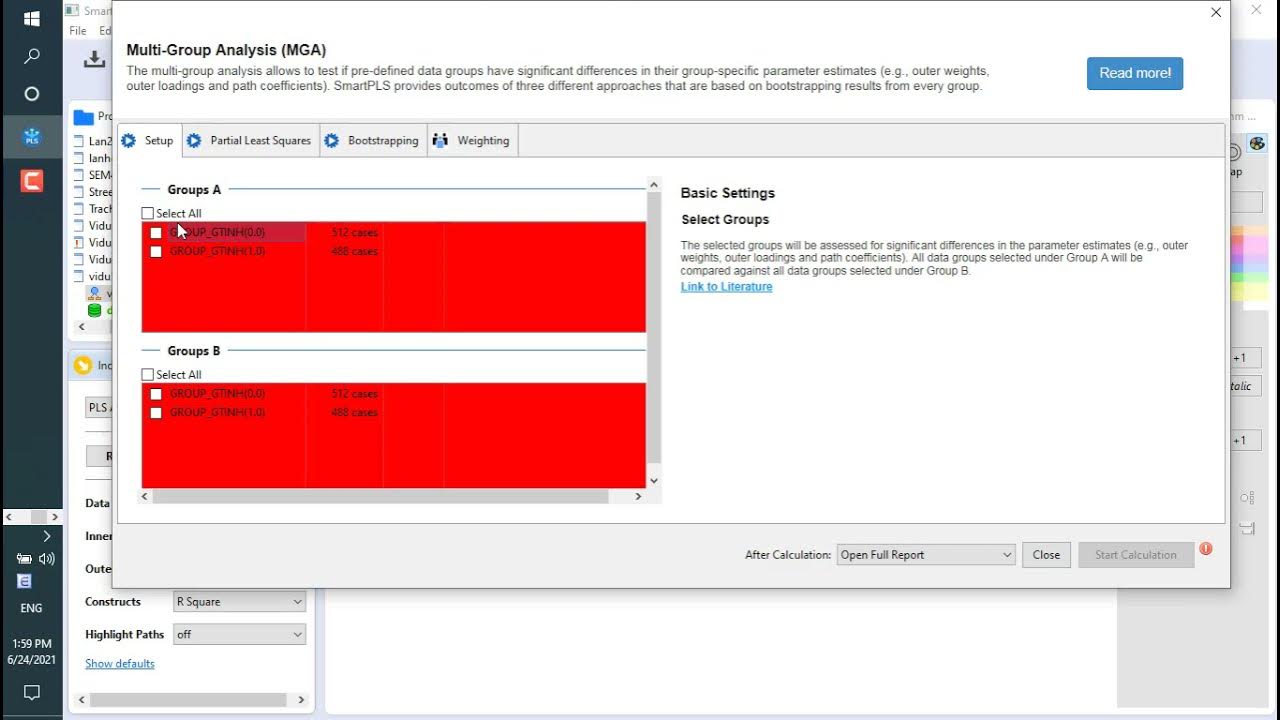Switch to SmartPLS taskbar icon

[x=31, y=137]
